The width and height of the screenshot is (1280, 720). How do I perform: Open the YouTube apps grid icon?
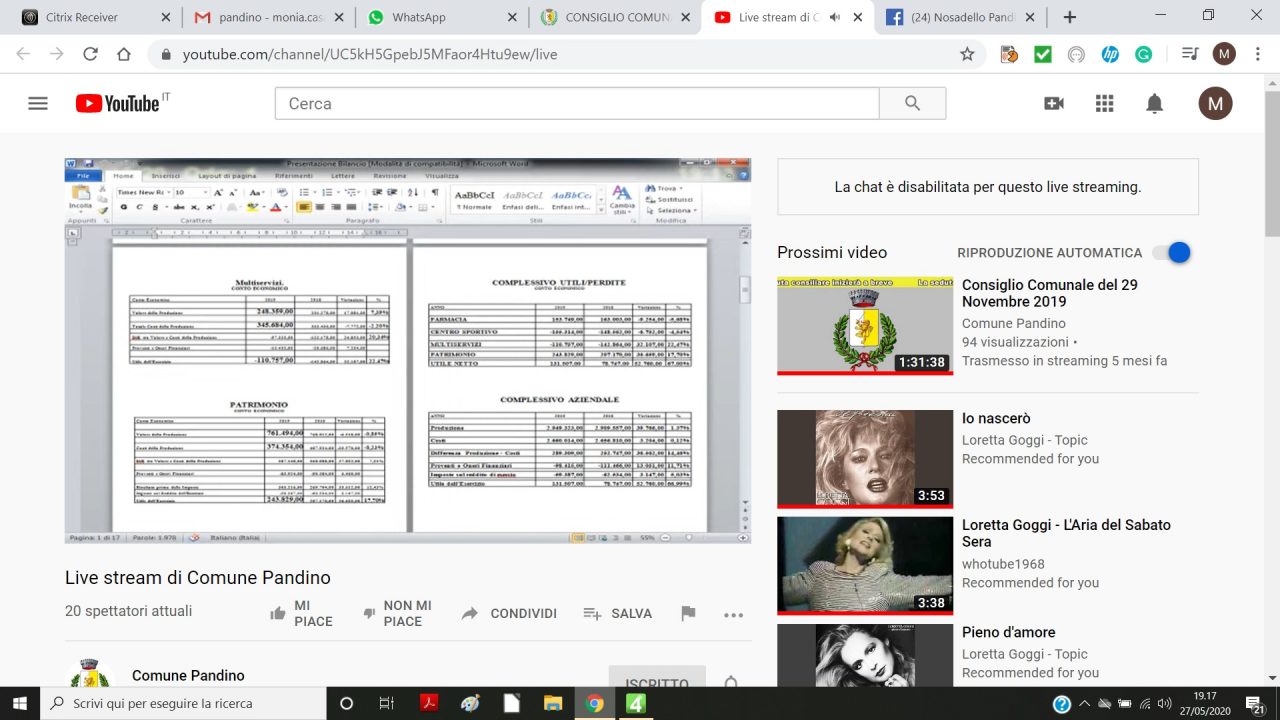(1104, 103)
